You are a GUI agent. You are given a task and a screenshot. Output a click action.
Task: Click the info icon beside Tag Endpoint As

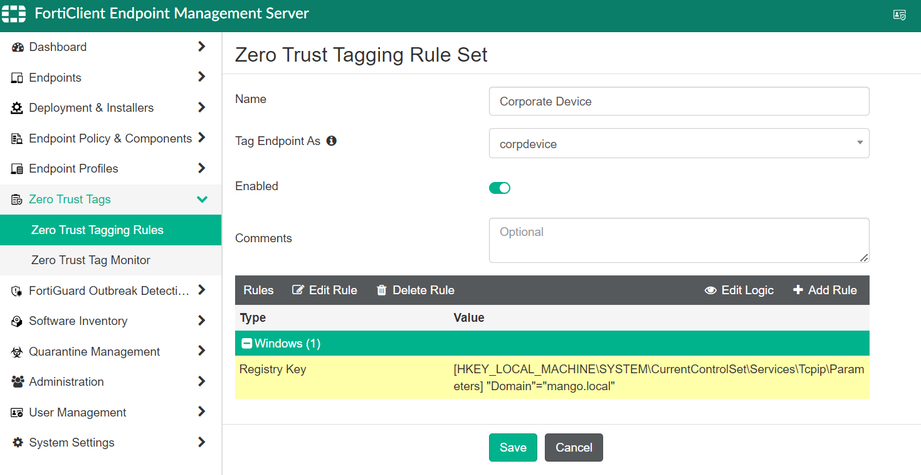pyautogui.click(x=332, y=141)
